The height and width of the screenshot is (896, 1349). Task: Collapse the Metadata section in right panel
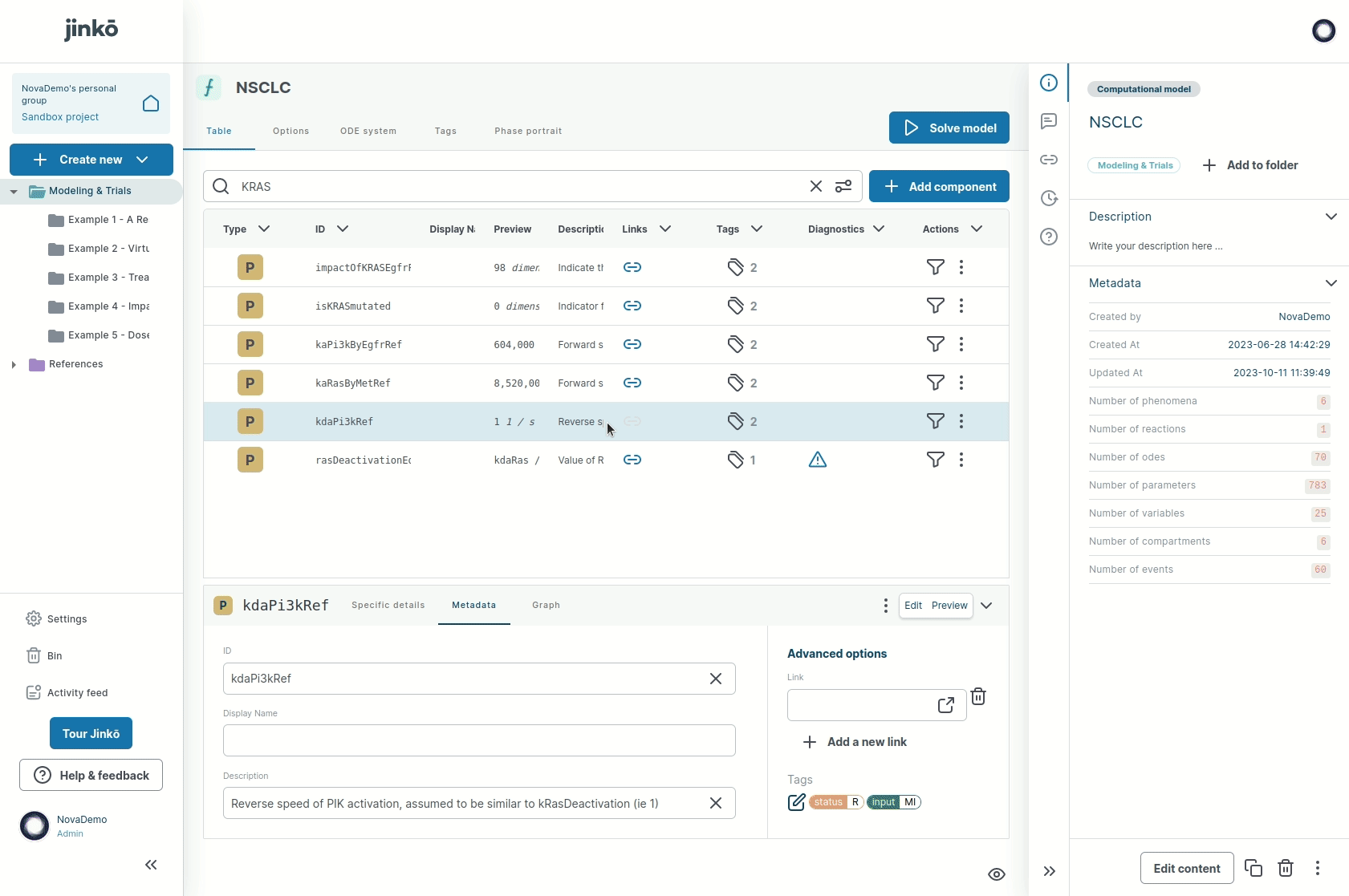coord(1331,283)
